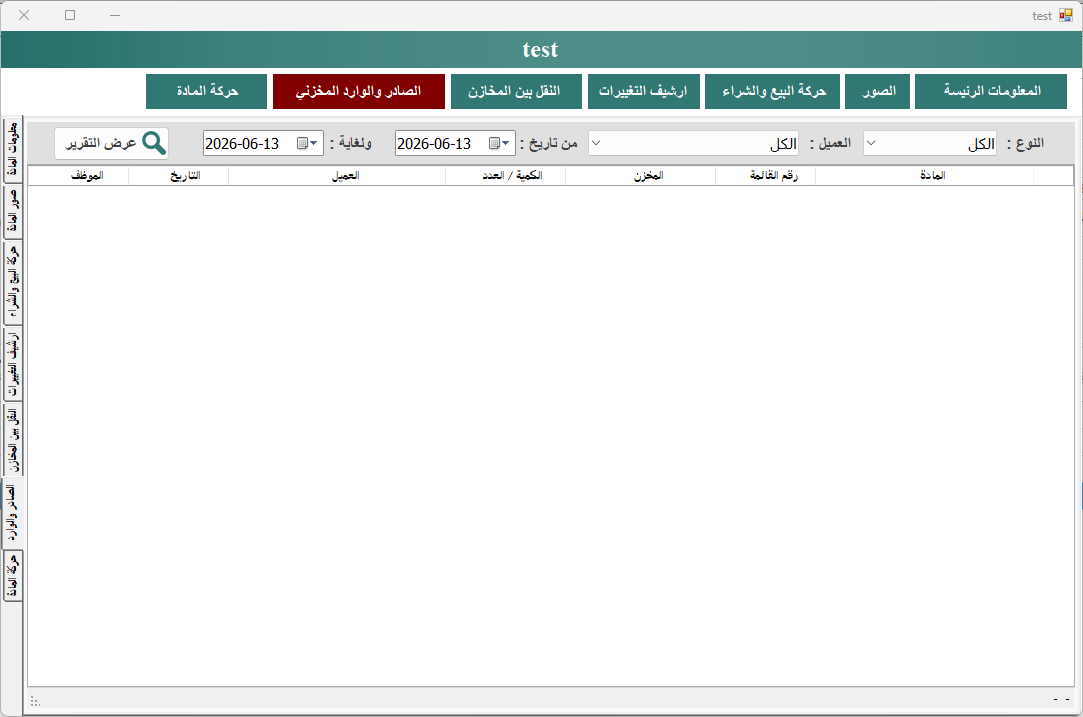Open حركة المادة section button
Viewport: 1083px width, 717px height.
pyautogui.click(x=207, y=91)
